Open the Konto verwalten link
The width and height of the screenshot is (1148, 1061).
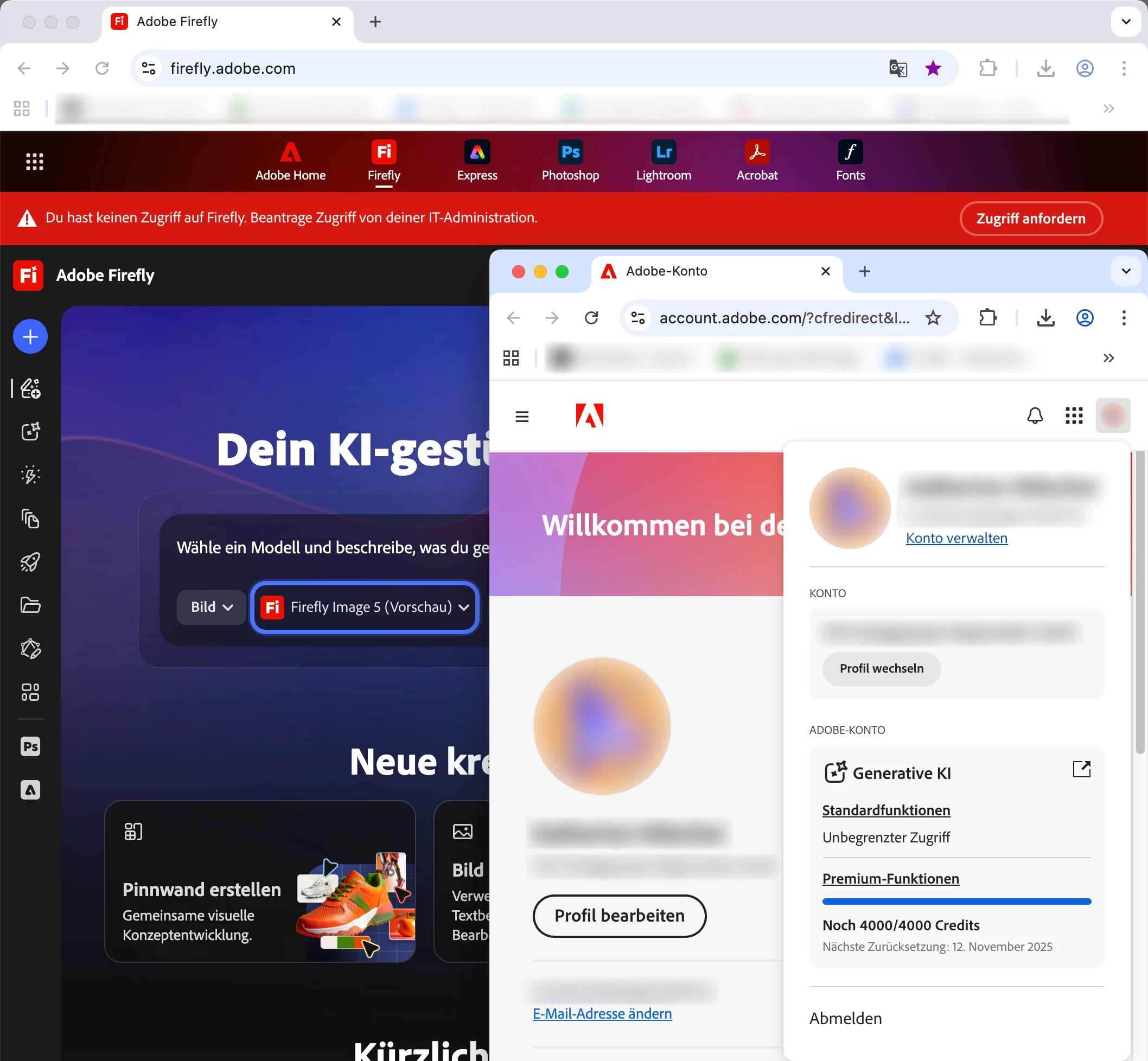point(956,538)
